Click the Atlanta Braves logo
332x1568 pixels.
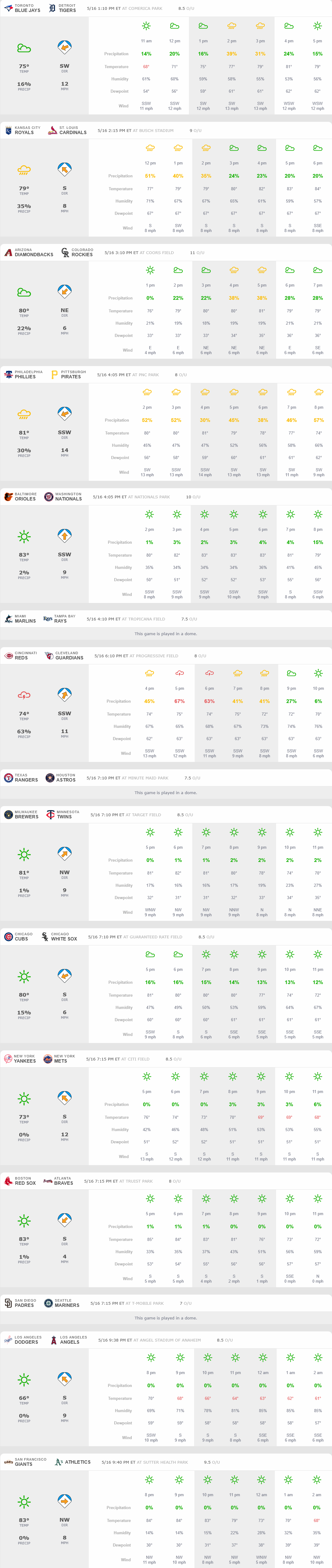[48, 1181]
